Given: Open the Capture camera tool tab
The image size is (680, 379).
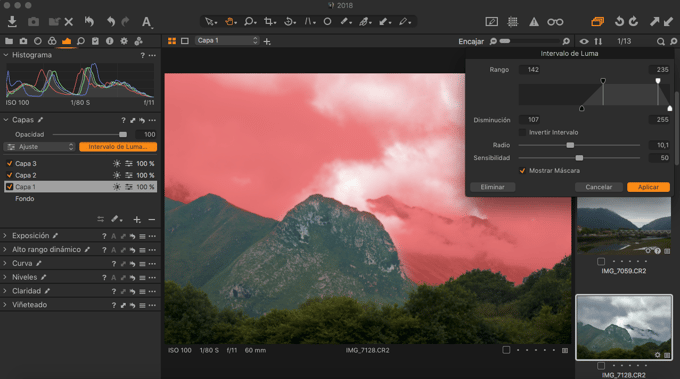Looking at the screenshot, I should tap(23, 41).
